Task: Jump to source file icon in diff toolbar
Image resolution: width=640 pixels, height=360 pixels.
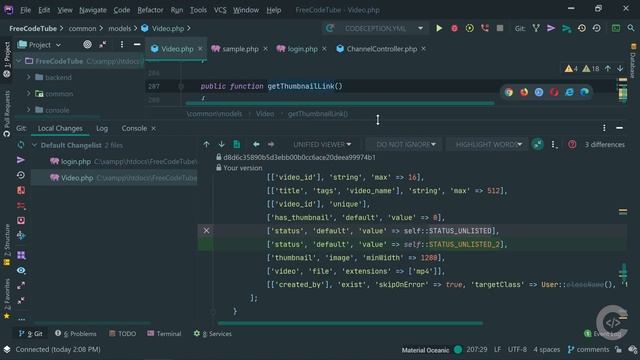Action: [x=236, y=144]
